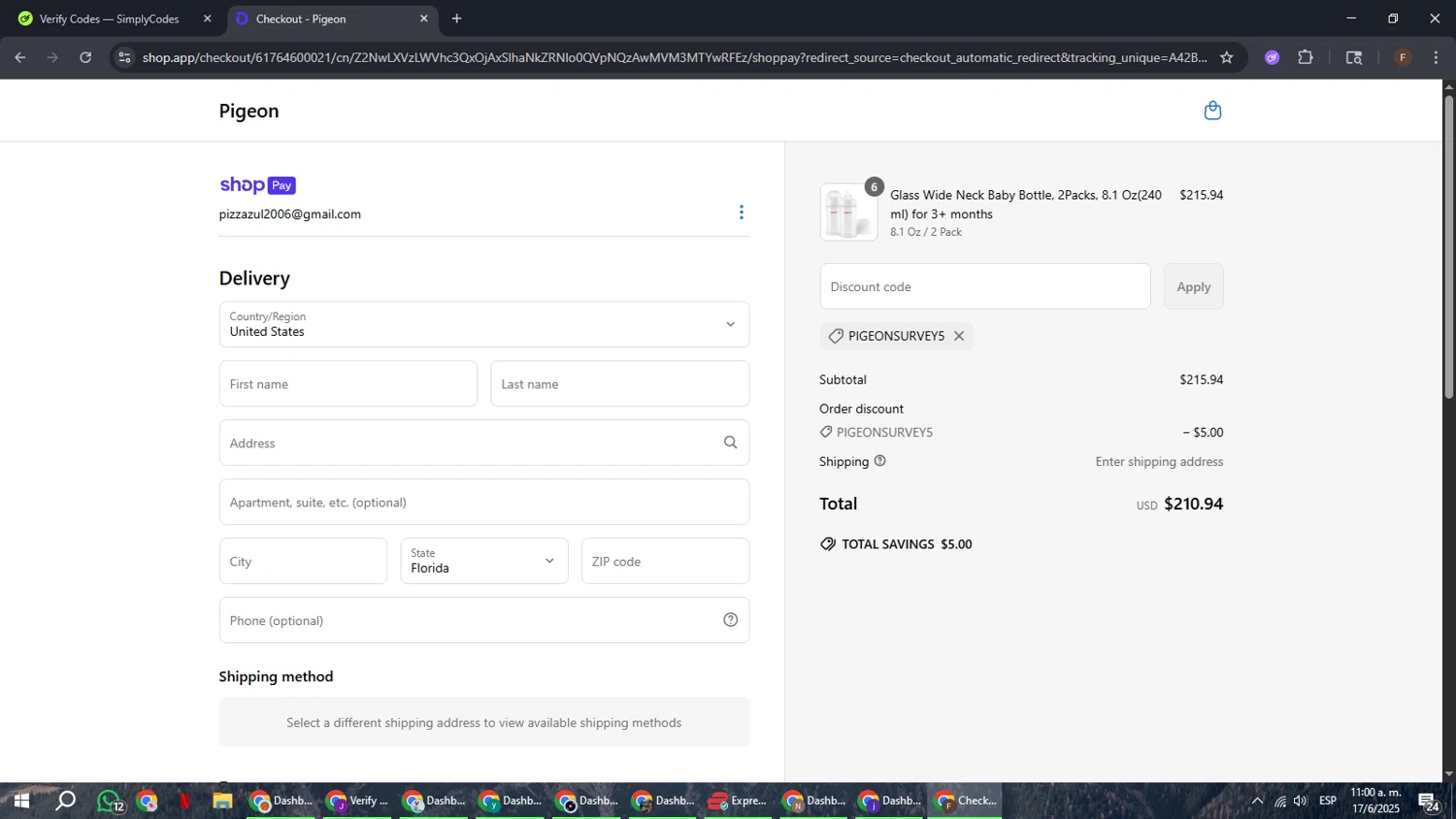Click the Shop Pay logo
1456x819 pixels.
point(257,184)
